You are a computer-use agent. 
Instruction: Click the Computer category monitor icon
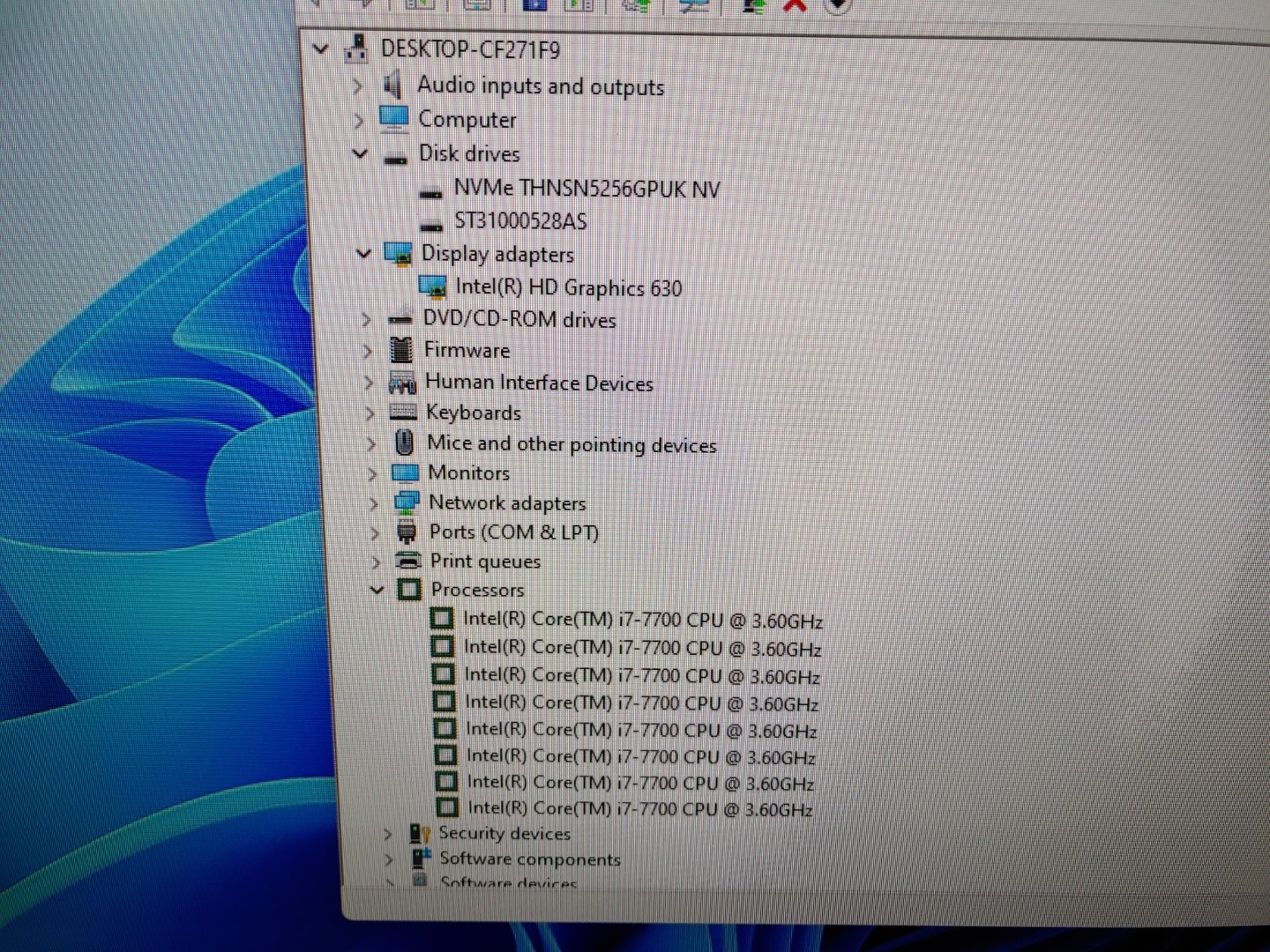click(393, 118)
